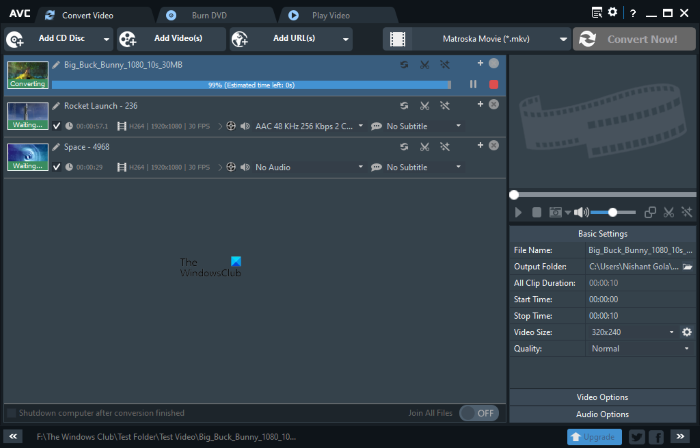Click the refresh icon on Big_Buck_Bunny row
Viewport: 700px width, 448px height.
[x=404, y=65]
